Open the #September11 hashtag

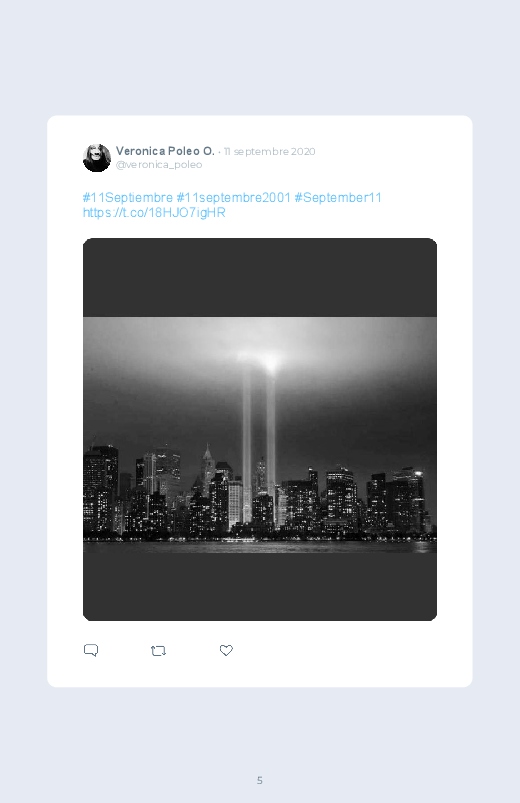338,198
